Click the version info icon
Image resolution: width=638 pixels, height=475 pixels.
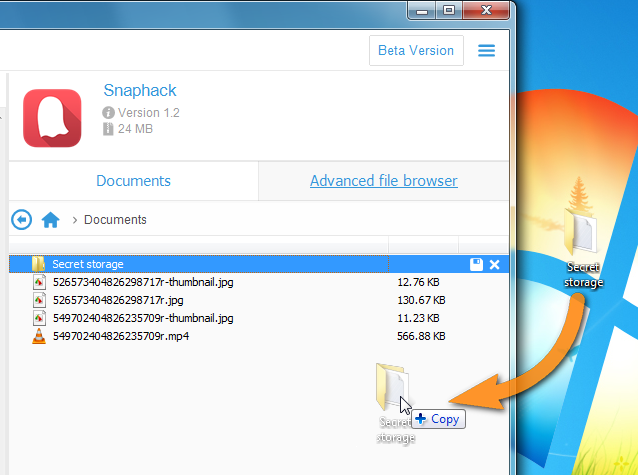[x=108, y=112]
